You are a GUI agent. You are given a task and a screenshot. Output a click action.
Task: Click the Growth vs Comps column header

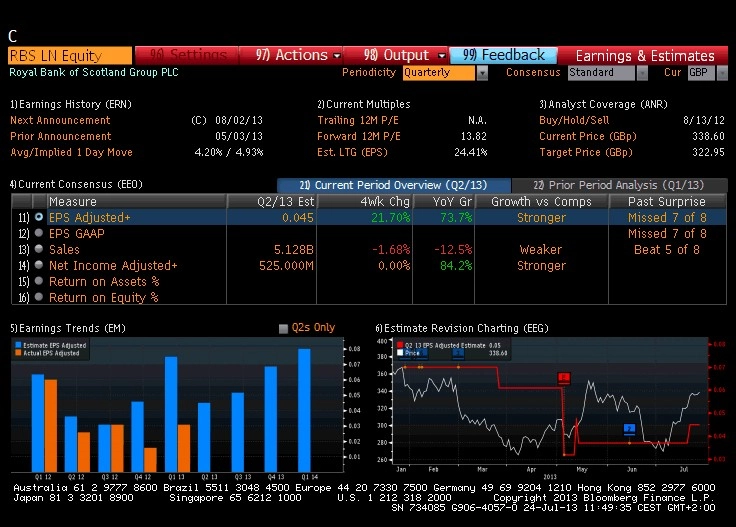[541, 201]
